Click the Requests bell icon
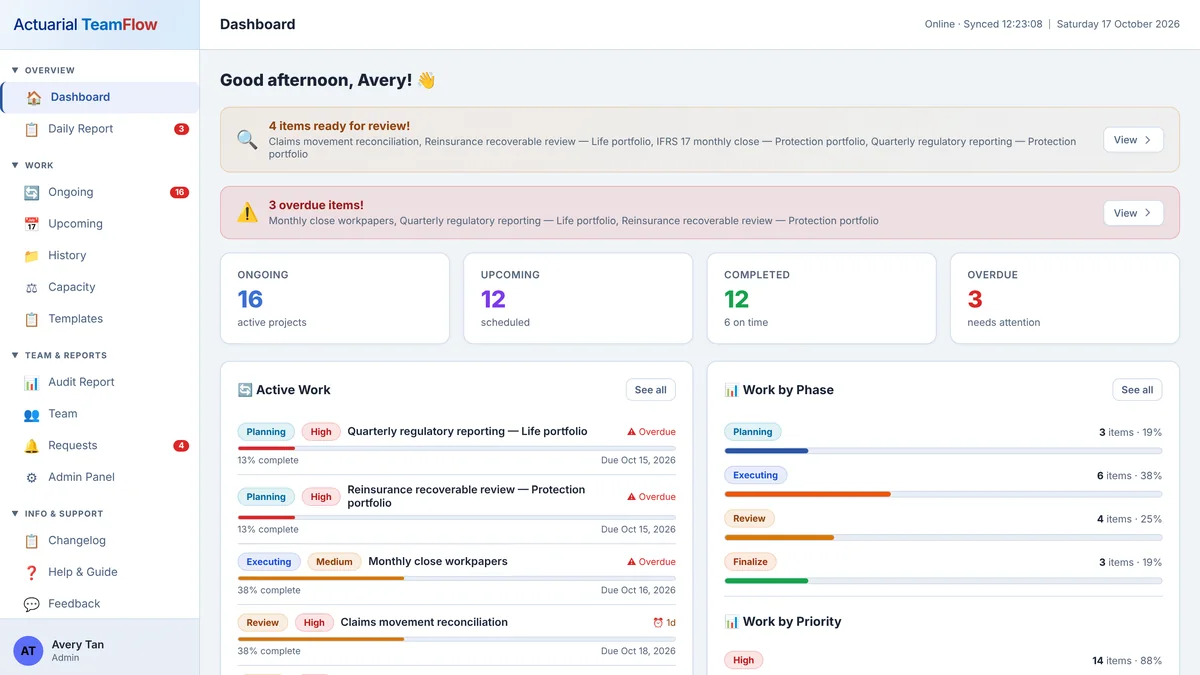This screenshot has height=675, width=1200. [x=32, y=446]
